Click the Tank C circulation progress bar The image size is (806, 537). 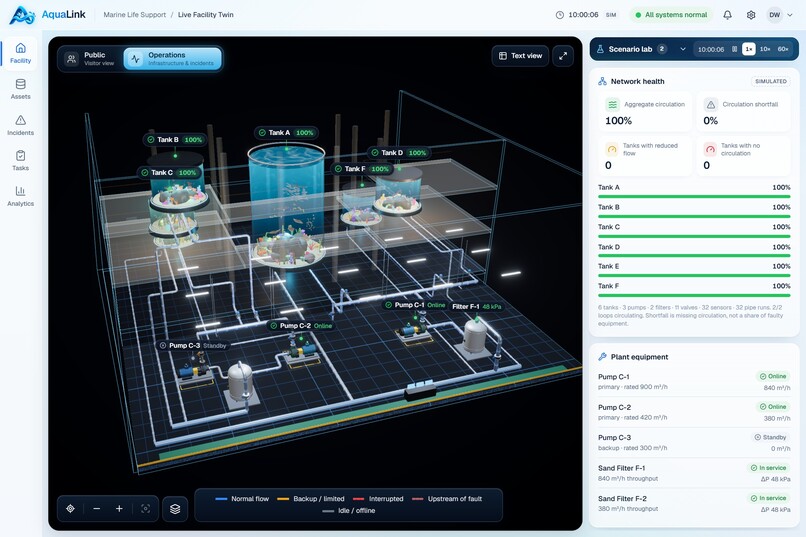click(694, 236)
